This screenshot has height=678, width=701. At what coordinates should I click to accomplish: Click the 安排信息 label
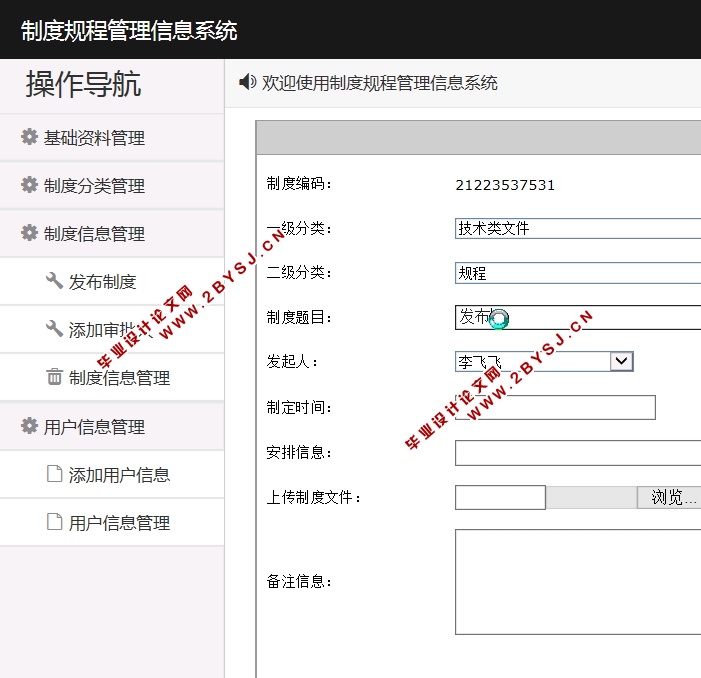tap(299, 452)
